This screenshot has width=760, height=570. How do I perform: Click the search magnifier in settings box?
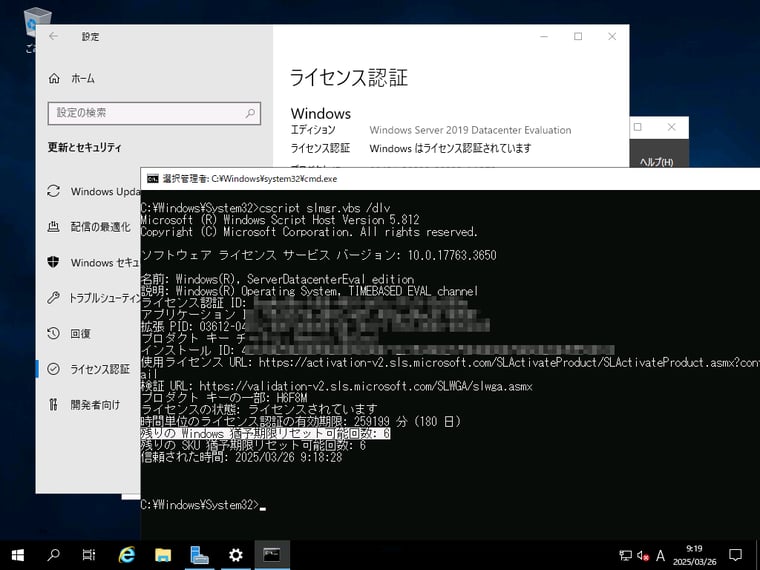(250, 113)
